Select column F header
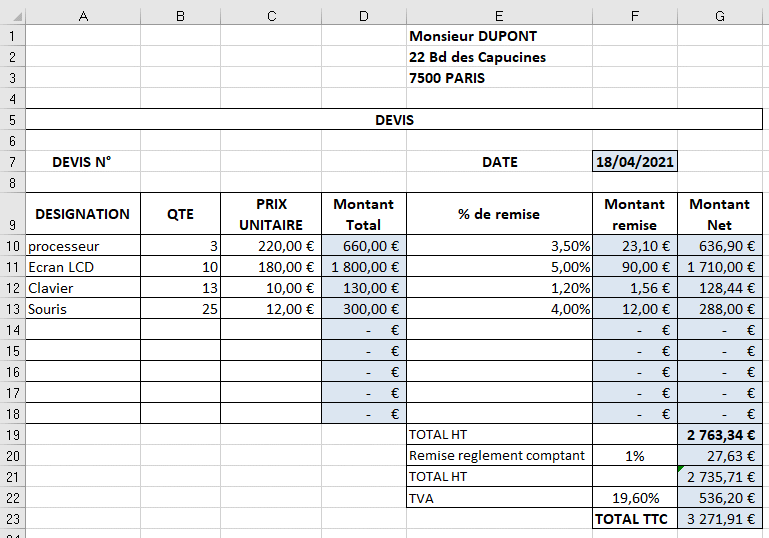 [634, 14]
